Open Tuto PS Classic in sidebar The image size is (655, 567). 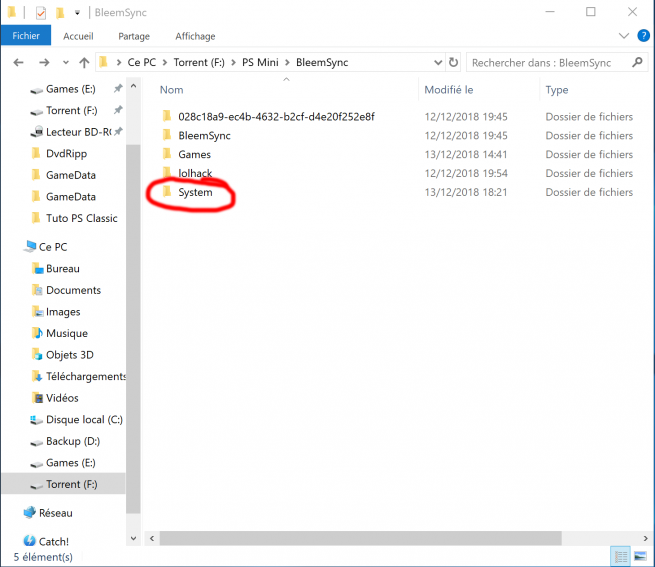click(x=81, y=218)
